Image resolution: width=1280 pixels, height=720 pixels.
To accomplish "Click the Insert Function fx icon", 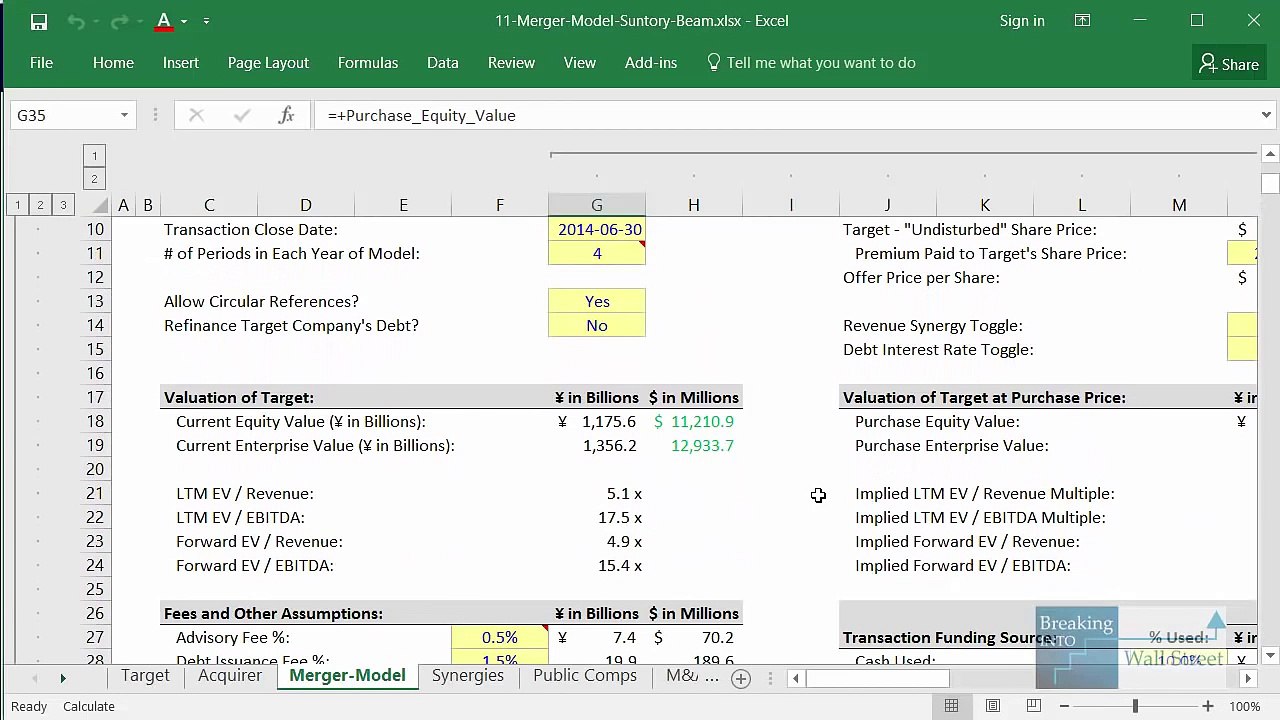I will pos(286,115).
